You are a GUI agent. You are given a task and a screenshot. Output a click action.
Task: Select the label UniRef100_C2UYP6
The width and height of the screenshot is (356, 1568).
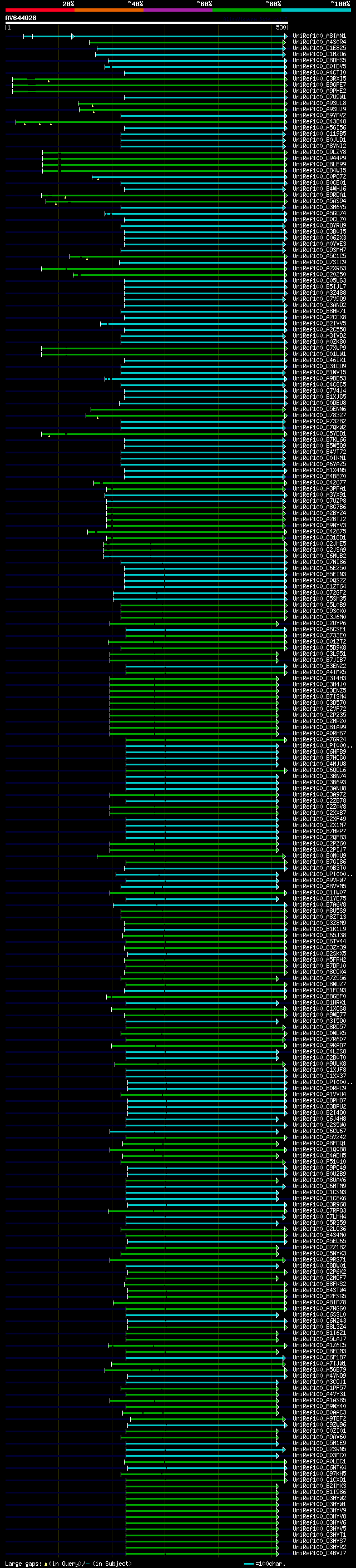319,624
